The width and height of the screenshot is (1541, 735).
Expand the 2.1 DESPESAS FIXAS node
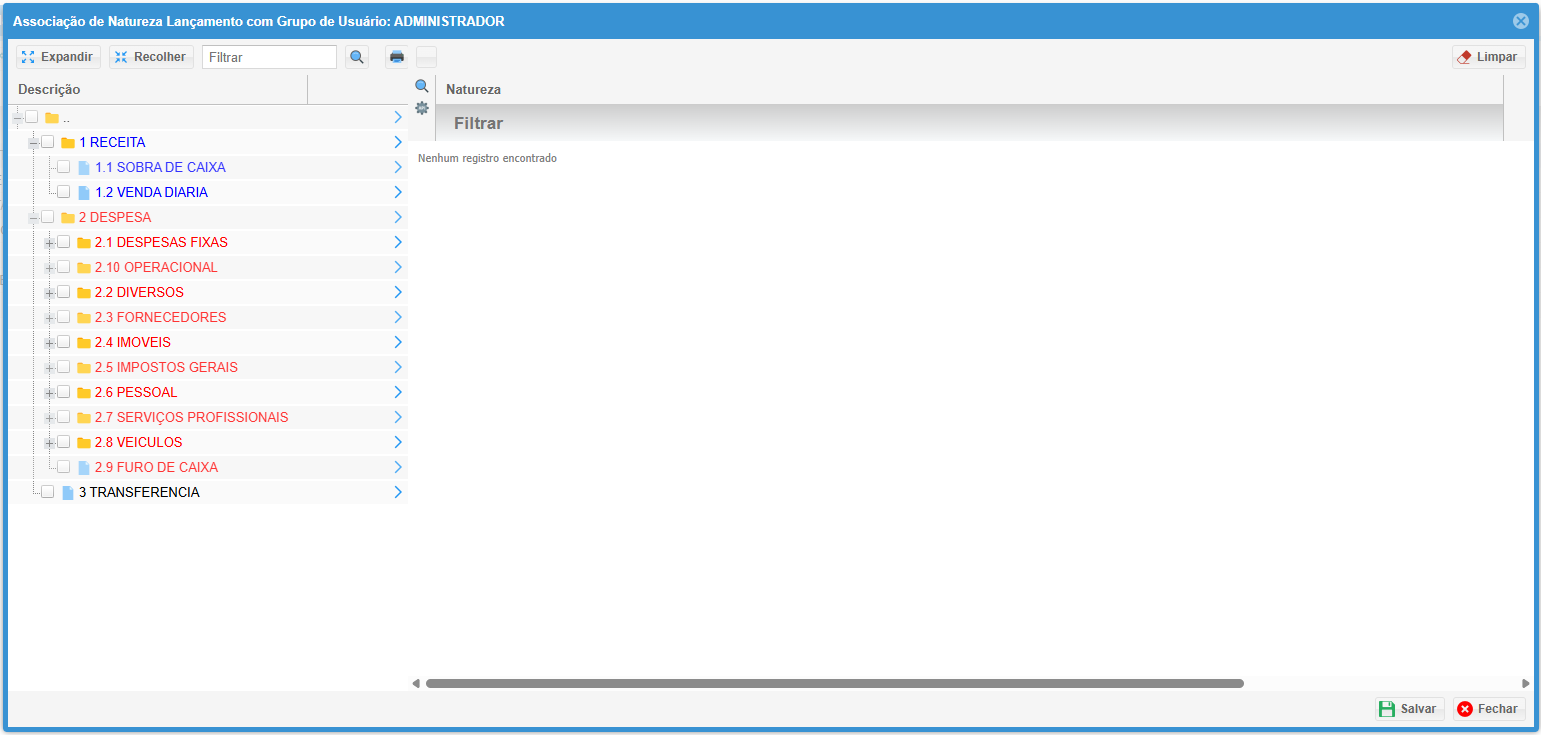coord(49,243)
